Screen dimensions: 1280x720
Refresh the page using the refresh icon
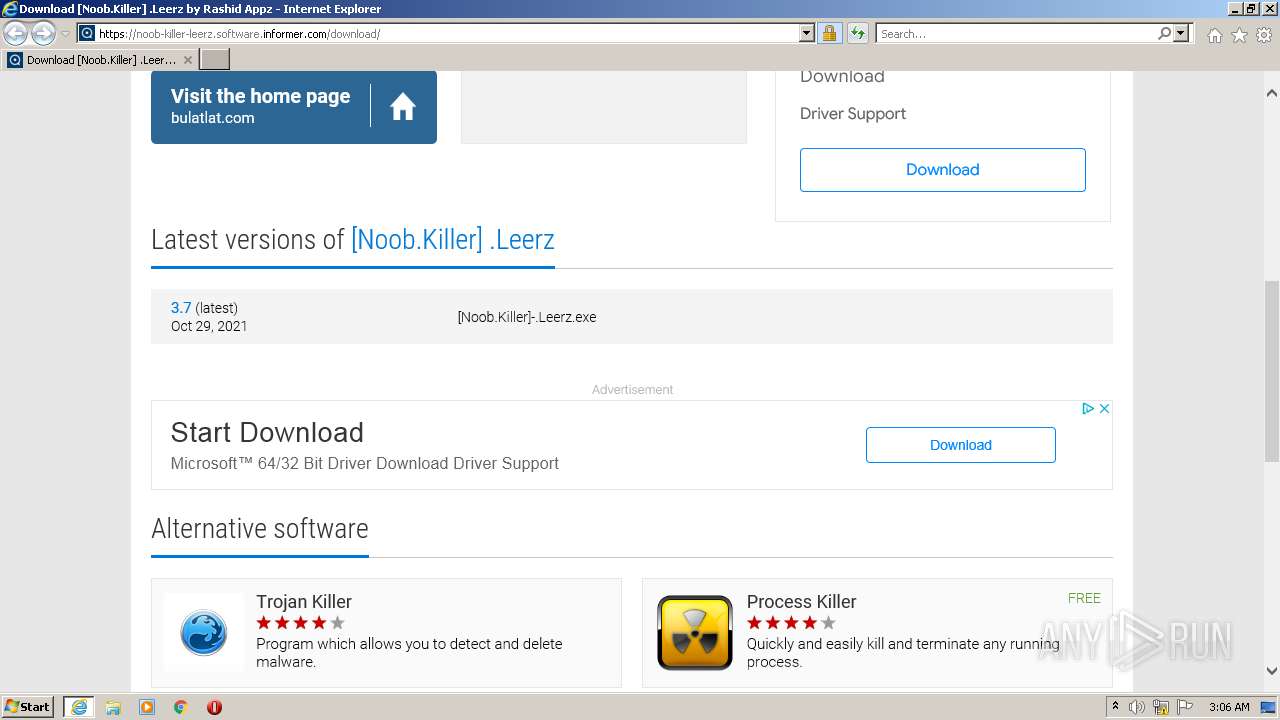pos(857,33)
